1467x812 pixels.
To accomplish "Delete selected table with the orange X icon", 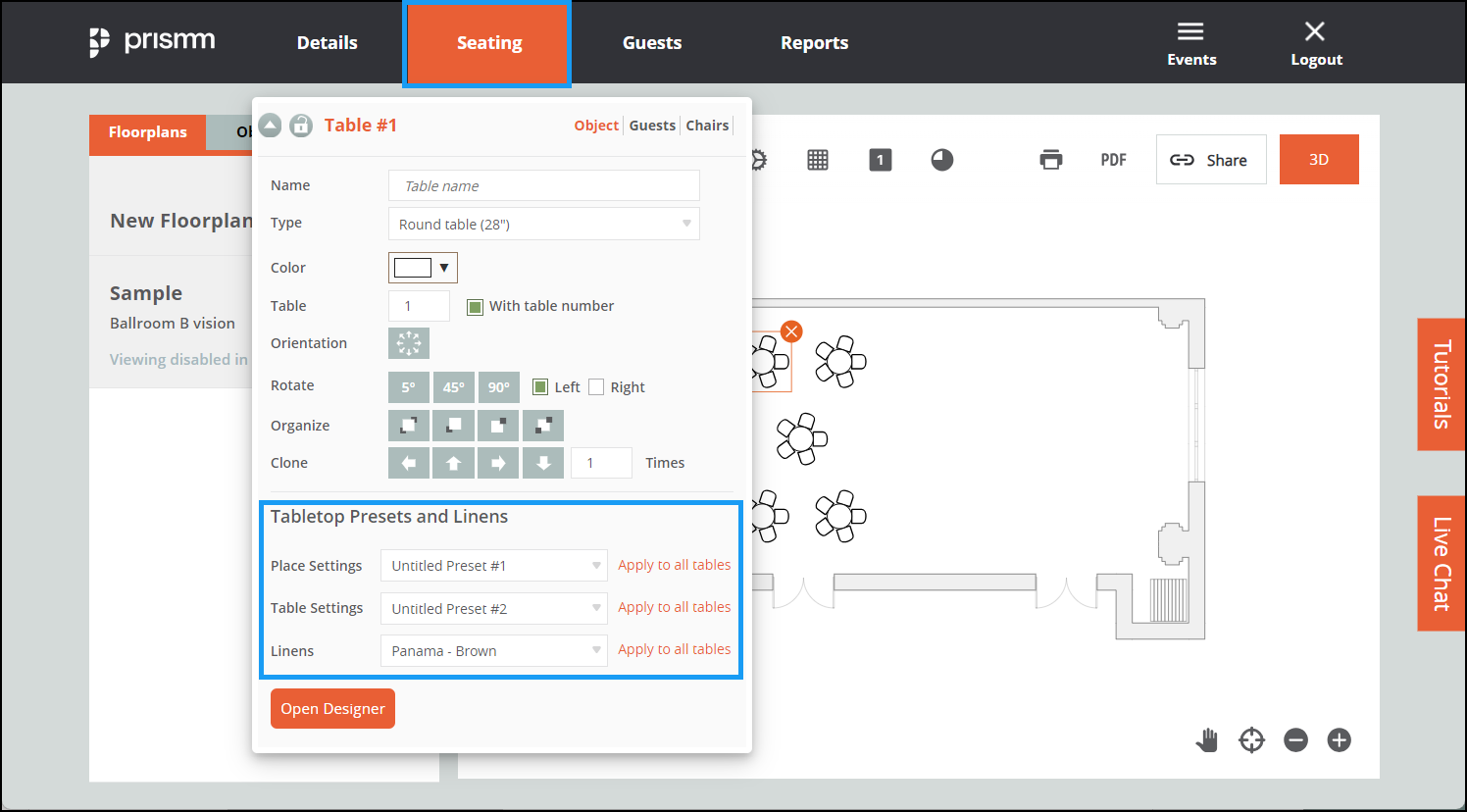I will (791, 331).
